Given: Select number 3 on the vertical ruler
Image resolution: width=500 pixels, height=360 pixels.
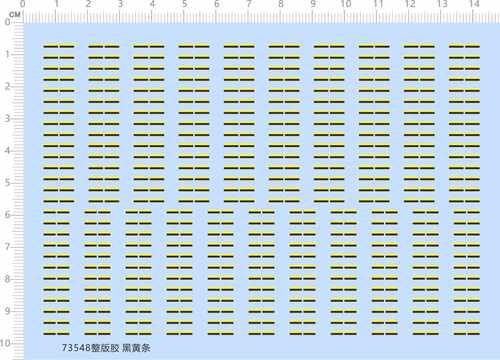Looking at the screenshot, I should point(7,118).
